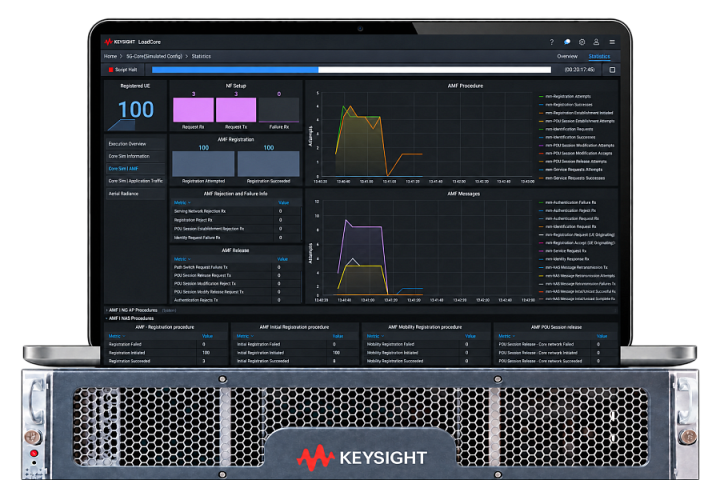Open the hamburger menu icon

click(x=612, y=42)
